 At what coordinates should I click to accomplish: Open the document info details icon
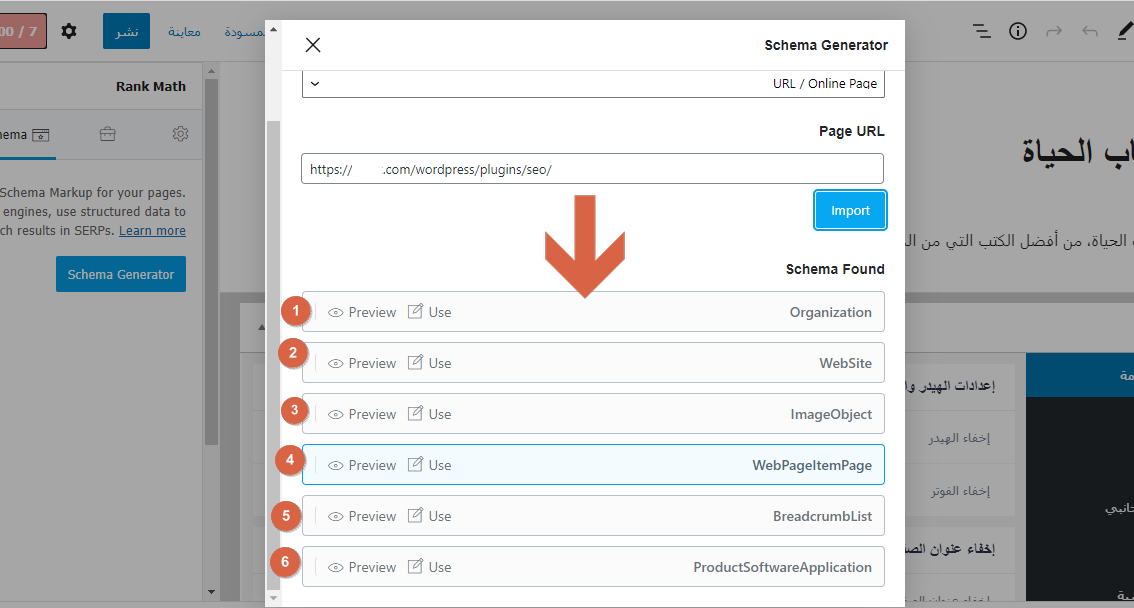click(x=1018, y=31)
